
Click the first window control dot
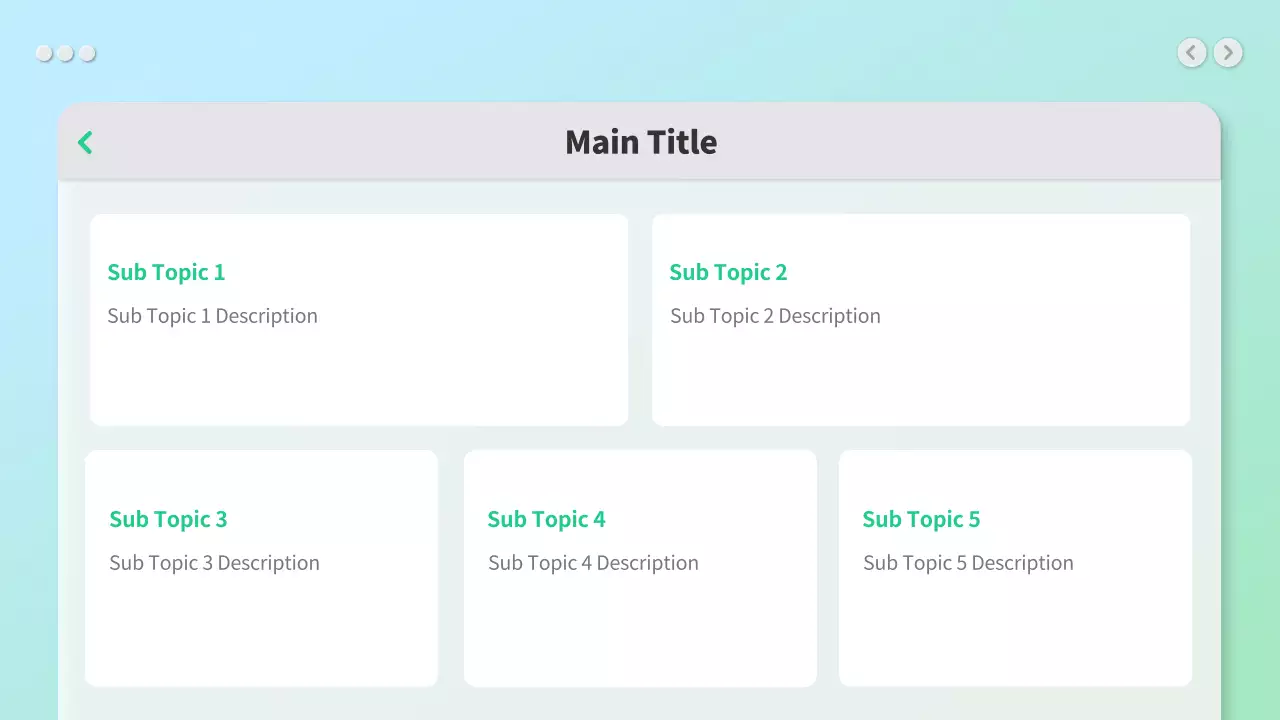[44, 53]
